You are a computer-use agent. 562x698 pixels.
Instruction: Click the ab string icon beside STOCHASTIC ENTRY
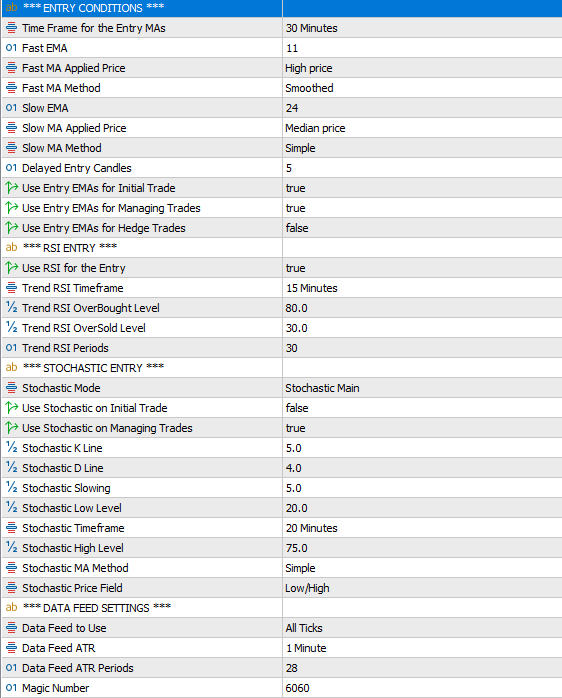pyautogui.click(x=12, y=368)
